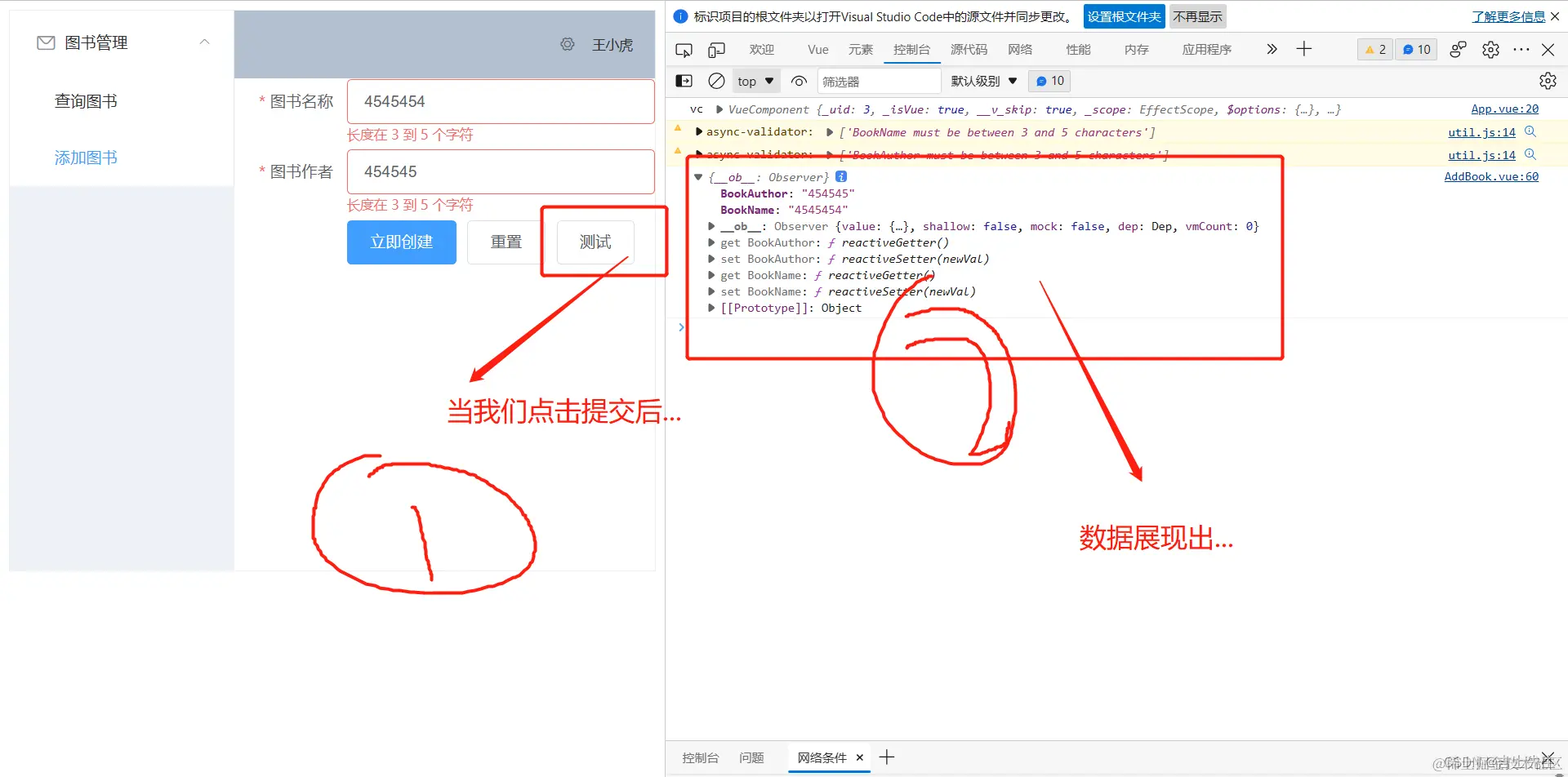The height and width of the screenshot is (777, 1568).
Task: Click the 立即创建 submit button
Action: tap(401, 242)
